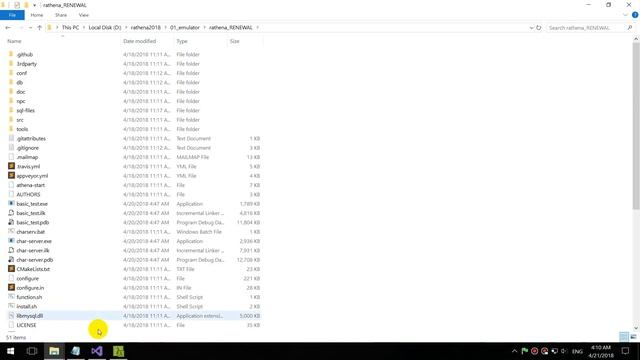Expand the ribbon chevron
Image resolution: width=640 pixels, height=360 pixels.
625,15
